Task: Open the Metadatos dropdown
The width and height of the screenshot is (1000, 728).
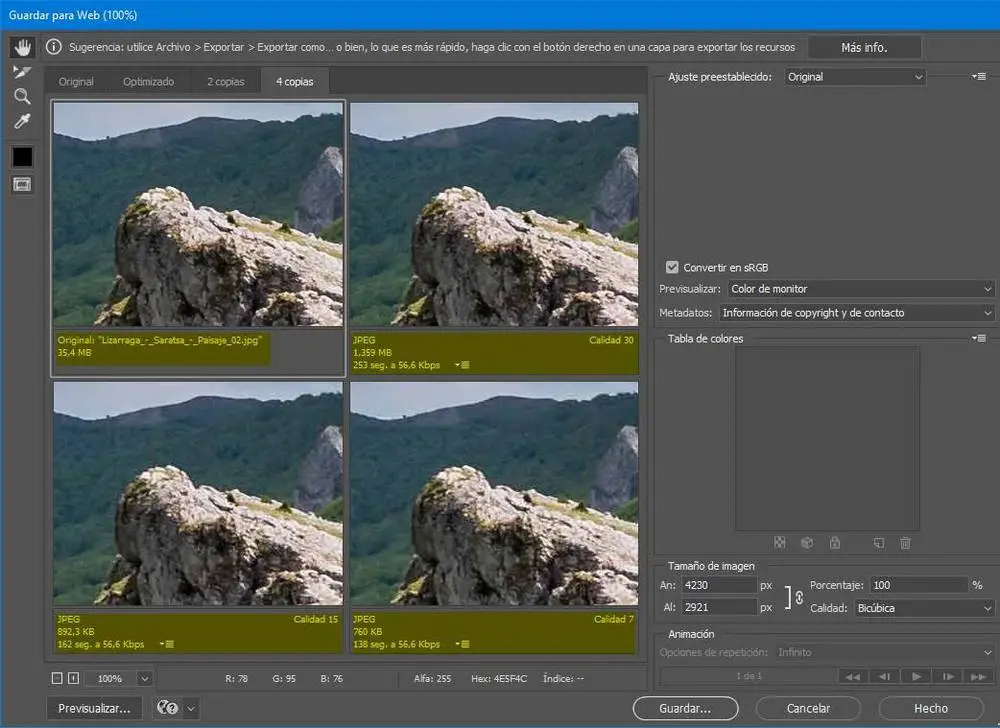Action: (857, 313)
